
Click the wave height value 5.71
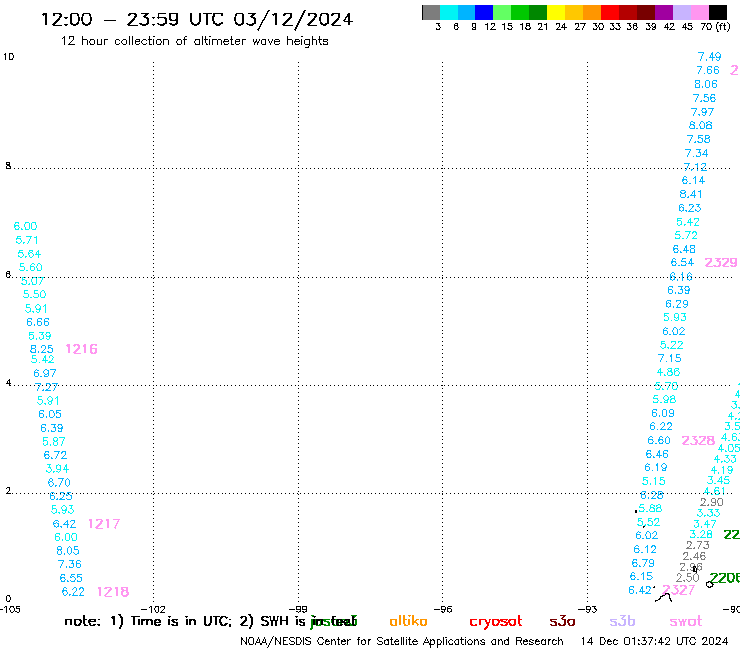[x=27, y=240]
